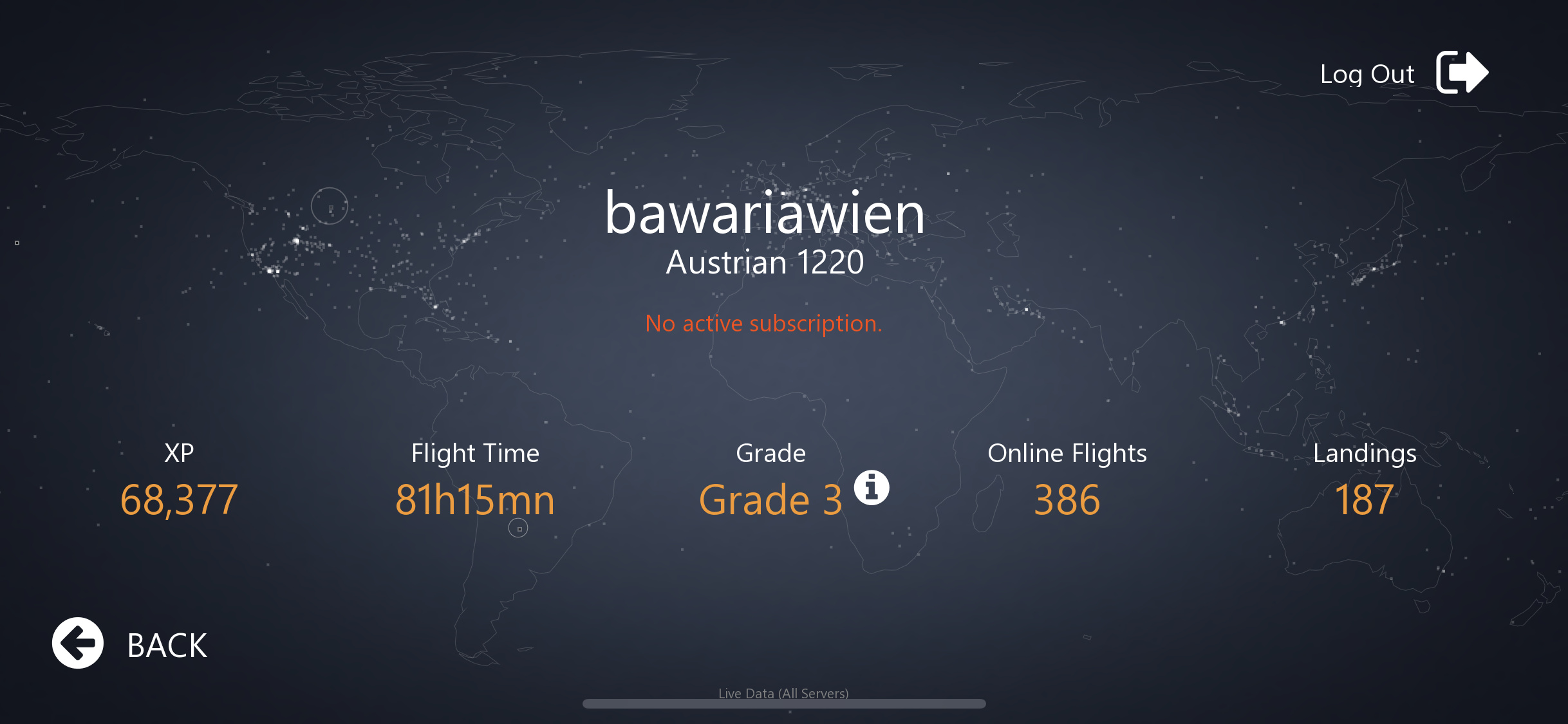This screenshot has width=1568, height=724.
Task: Click the Log Out arrow icon
Action: [x=1462, y=73]
